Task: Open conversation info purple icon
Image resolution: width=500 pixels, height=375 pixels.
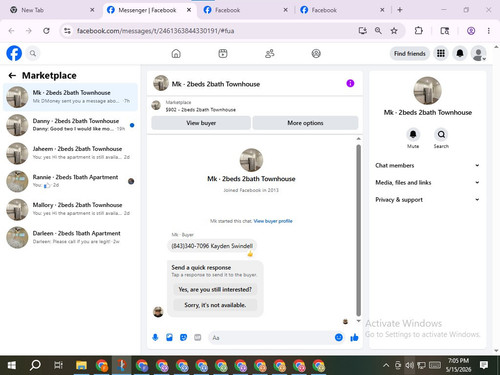Action: point(350,83)
